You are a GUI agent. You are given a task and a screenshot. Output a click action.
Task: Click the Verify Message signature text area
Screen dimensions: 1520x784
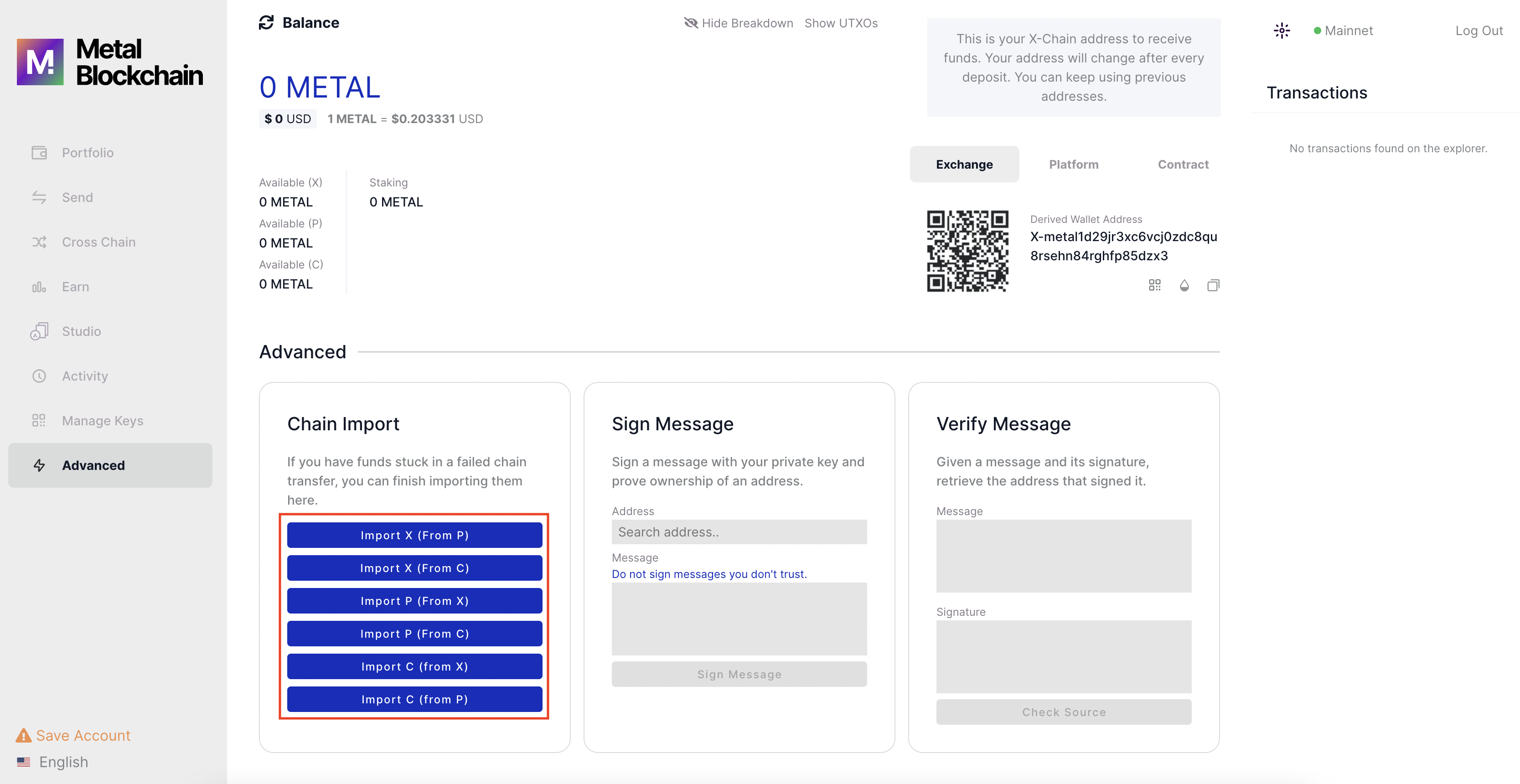(1063, 656)
